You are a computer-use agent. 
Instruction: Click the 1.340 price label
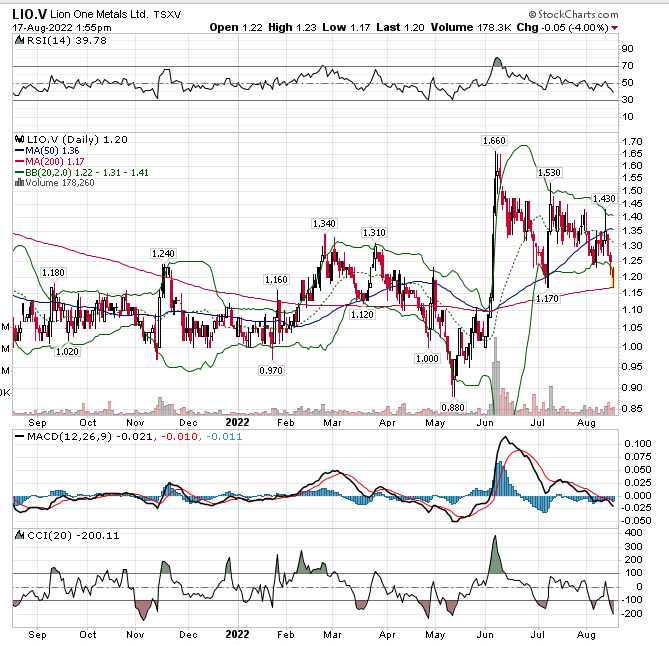(324, 224)
